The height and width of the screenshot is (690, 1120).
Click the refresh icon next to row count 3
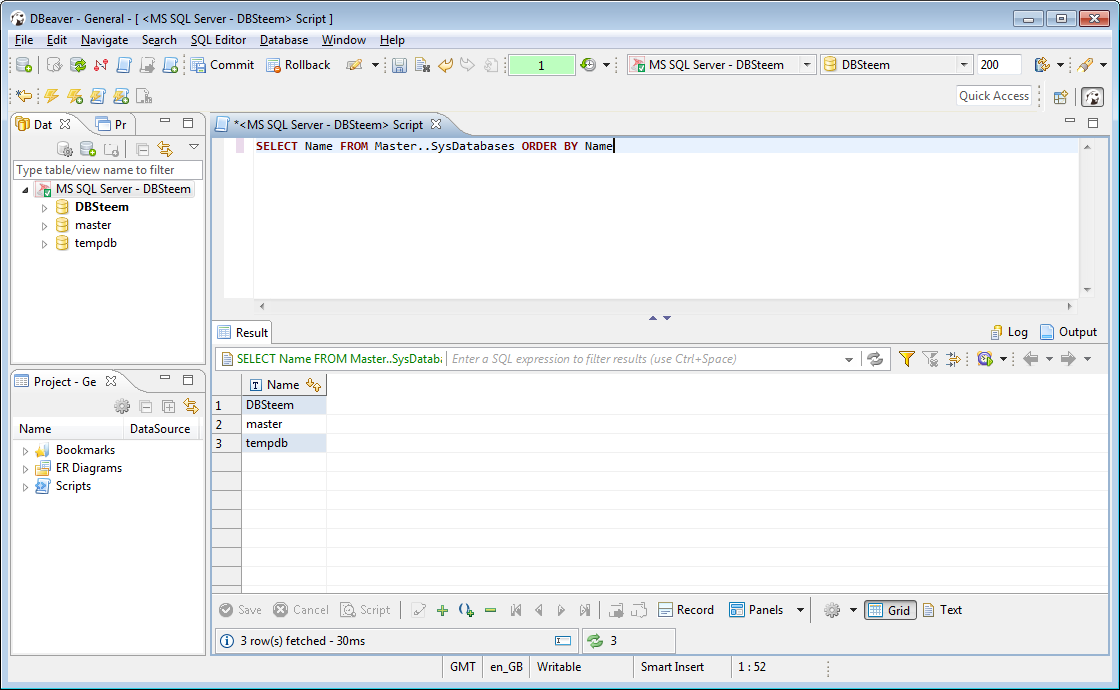[x=595, y=641]
